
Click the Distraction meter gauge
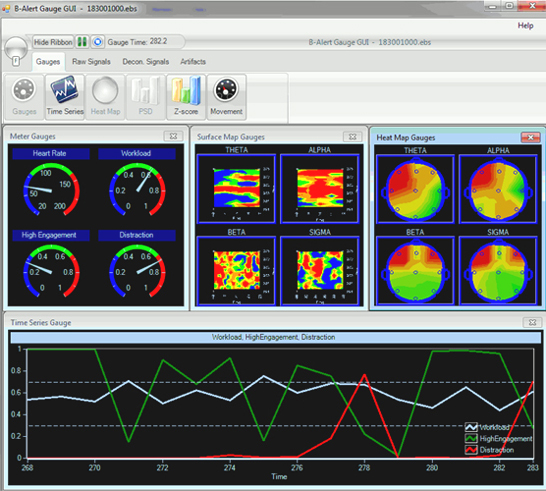point(137,270)
